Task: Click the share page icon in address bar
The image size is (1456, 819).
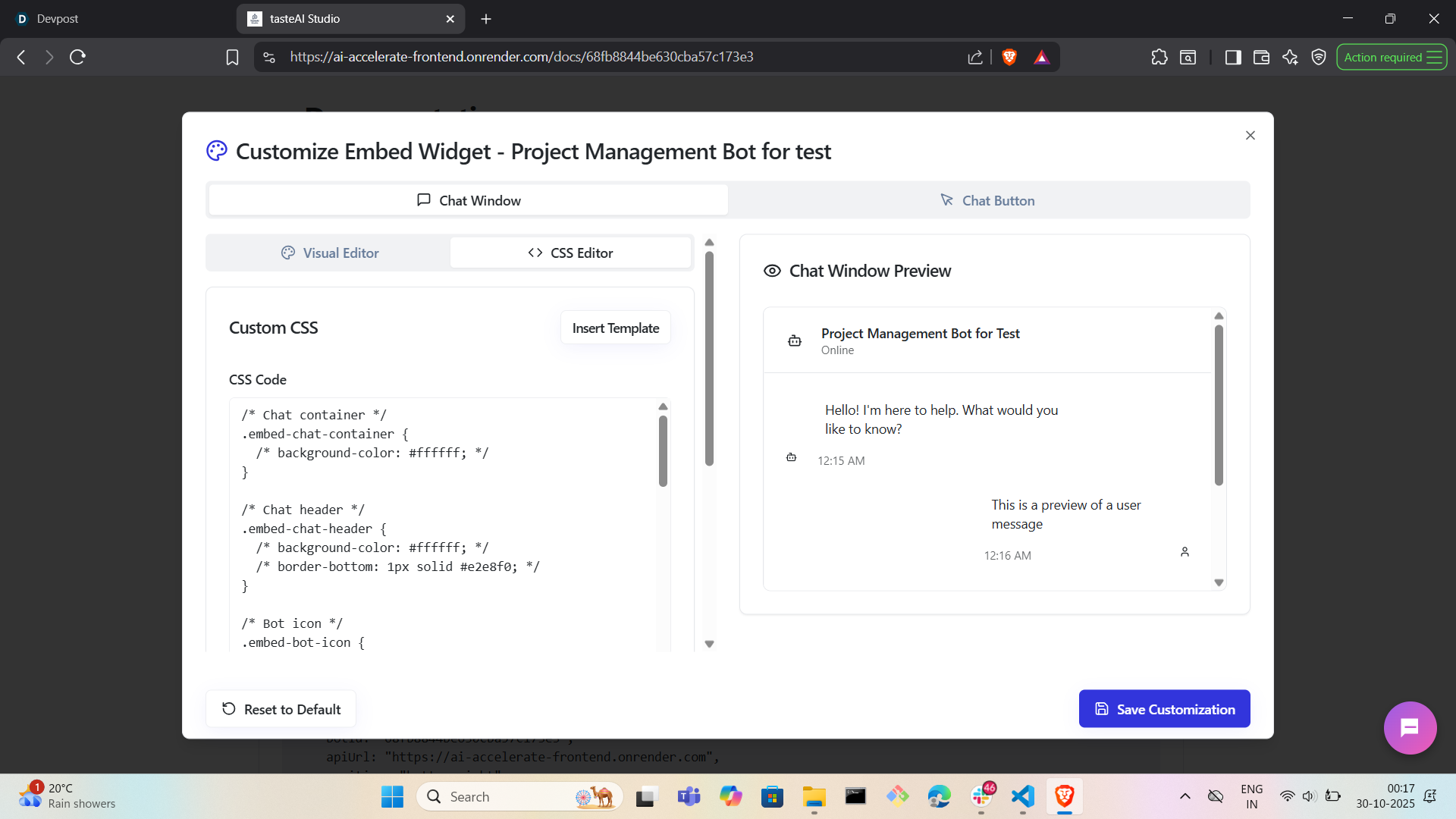Action: pos(975,57)
